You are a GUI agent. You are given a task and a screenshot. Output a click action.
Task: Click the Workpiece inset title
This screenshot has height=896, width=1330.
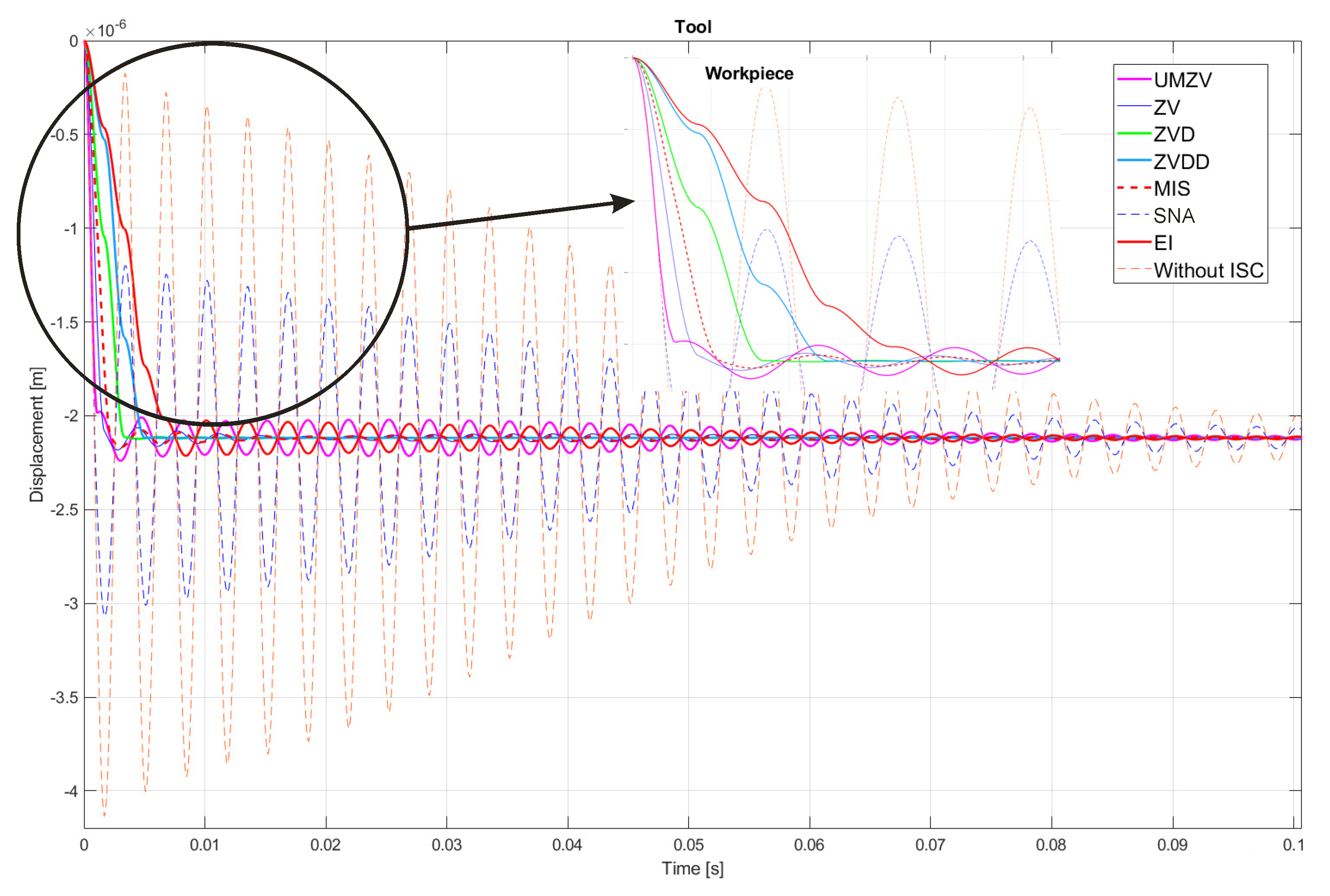[749, 74]
